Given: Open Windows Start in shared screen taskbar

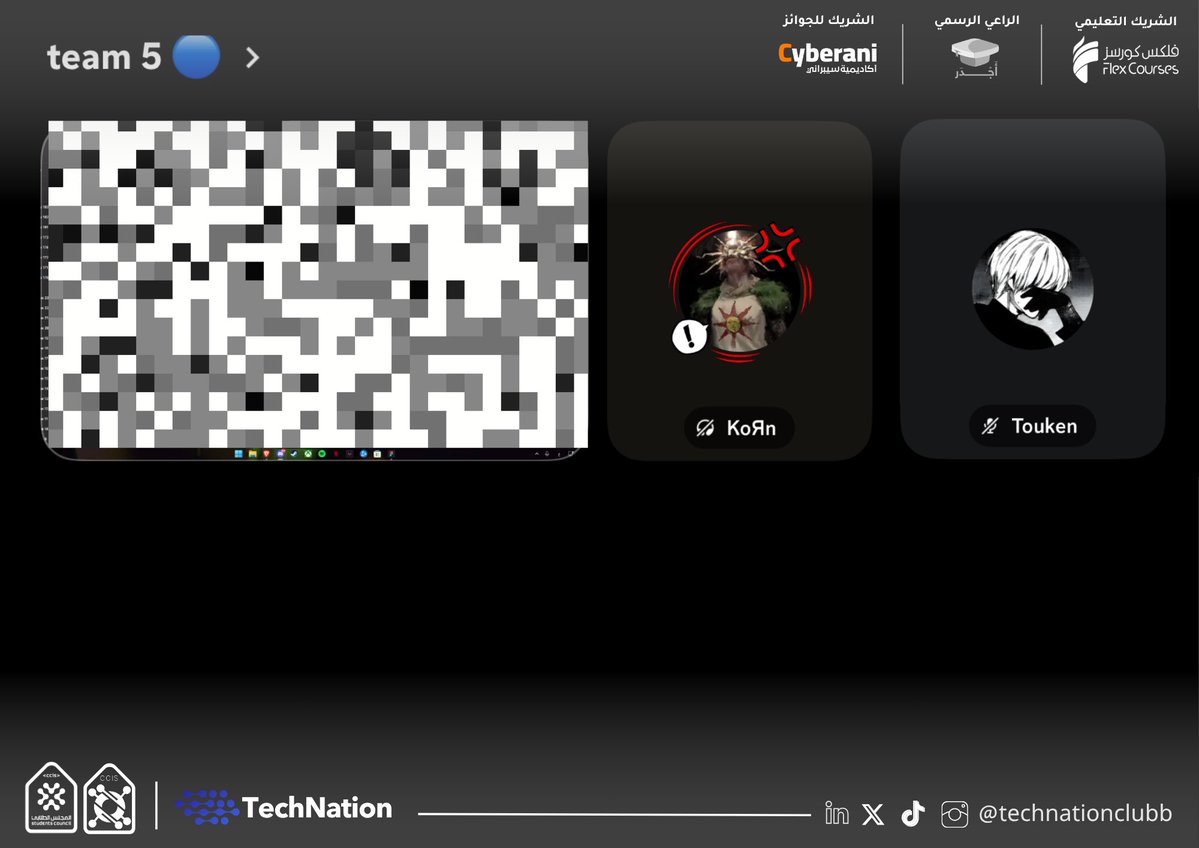Looking at the screenshot, I should 239,453.
